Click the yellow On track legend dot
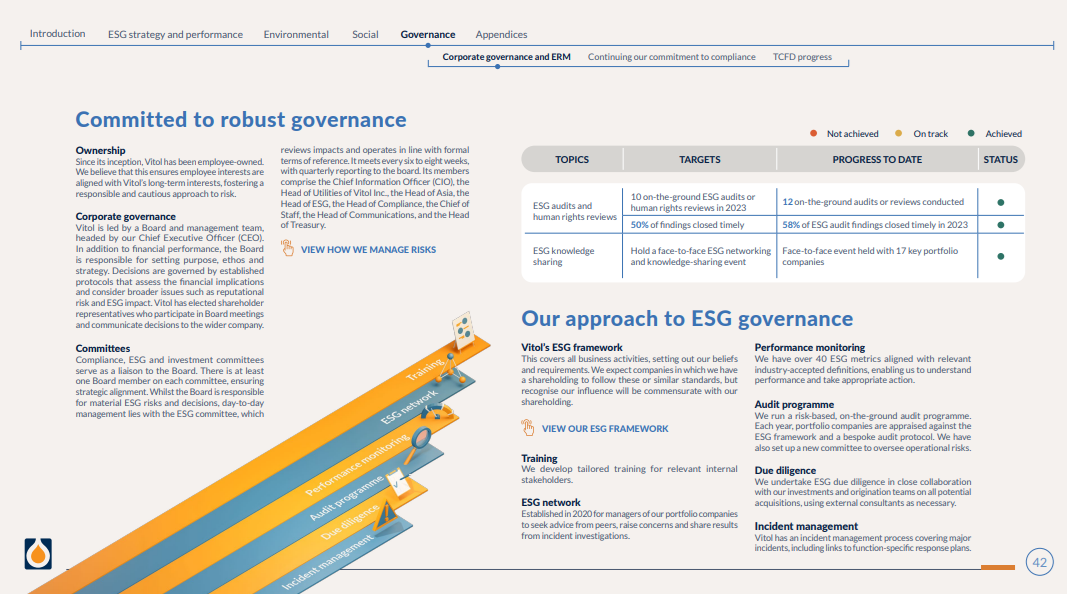1067x594 pixels. click(x=898, y=133)
